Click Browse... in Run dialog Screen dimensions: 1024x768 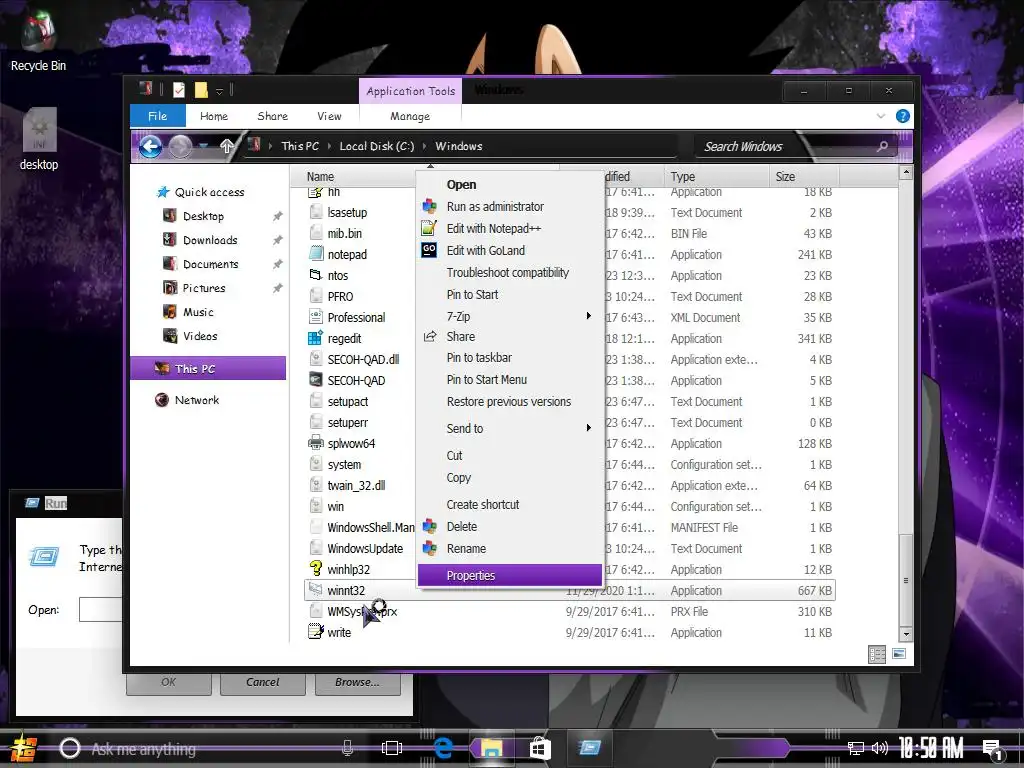(357, 682)
